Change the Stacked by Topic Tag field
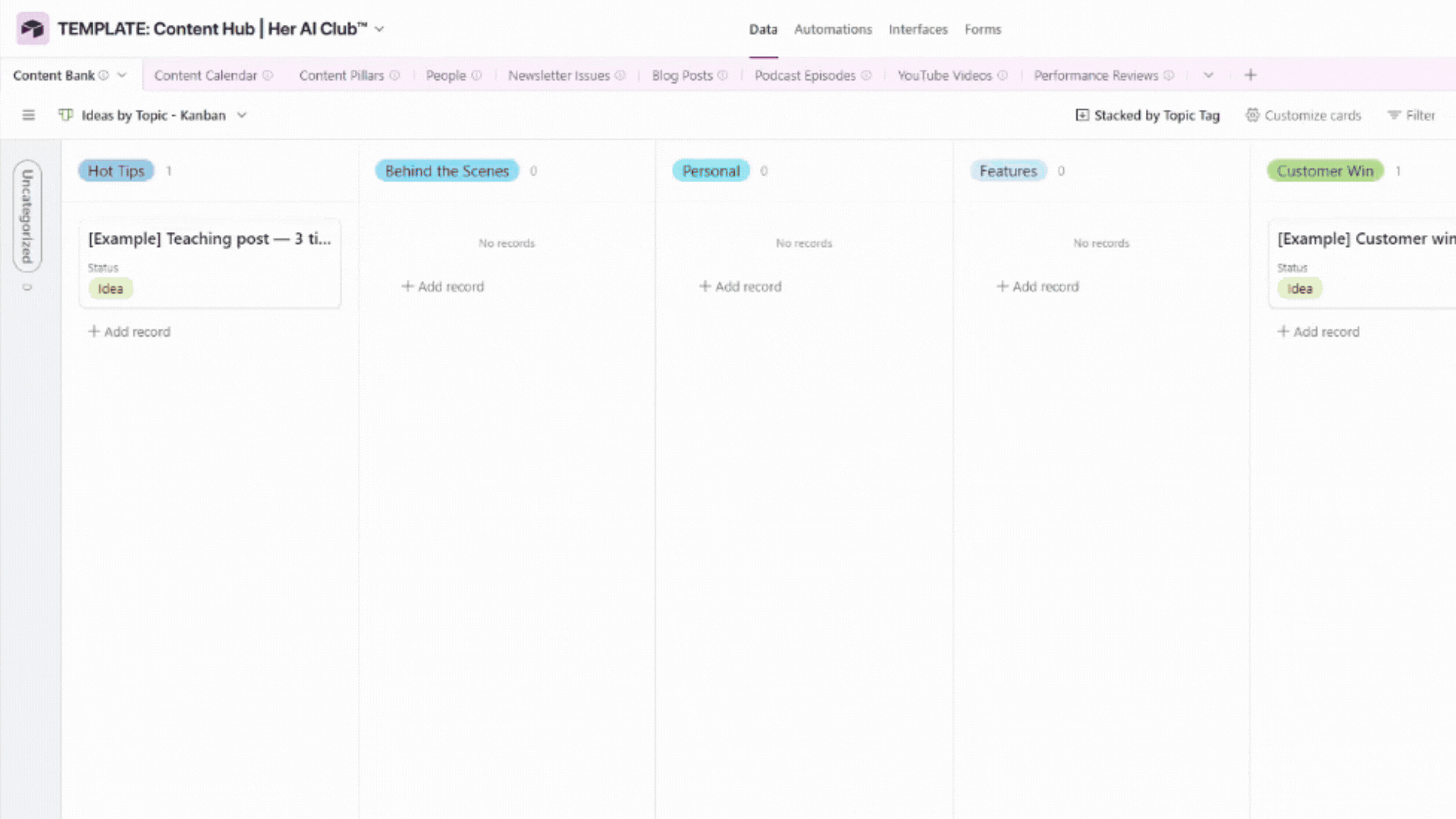Screen dimensions: 1456x819 (1147, 115)
